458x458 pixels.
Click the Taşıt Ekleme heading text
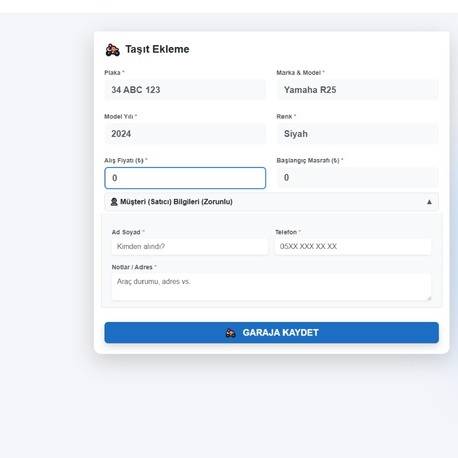(x=157, y=49)
